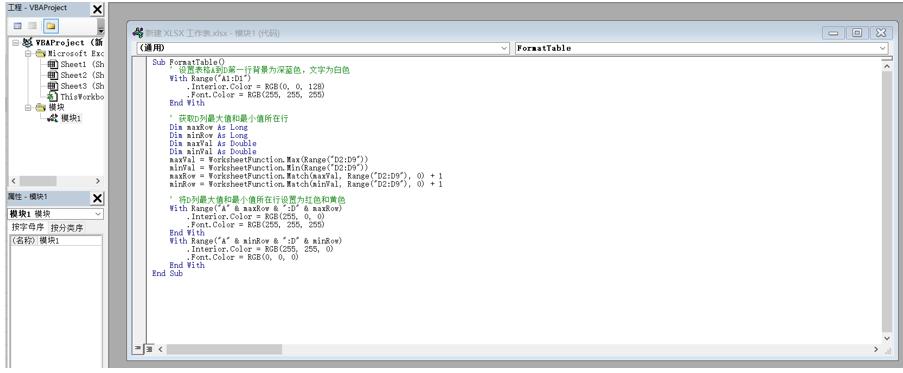
Task: Click the VBAProject root project icon
Action: (x=27, y=43)
